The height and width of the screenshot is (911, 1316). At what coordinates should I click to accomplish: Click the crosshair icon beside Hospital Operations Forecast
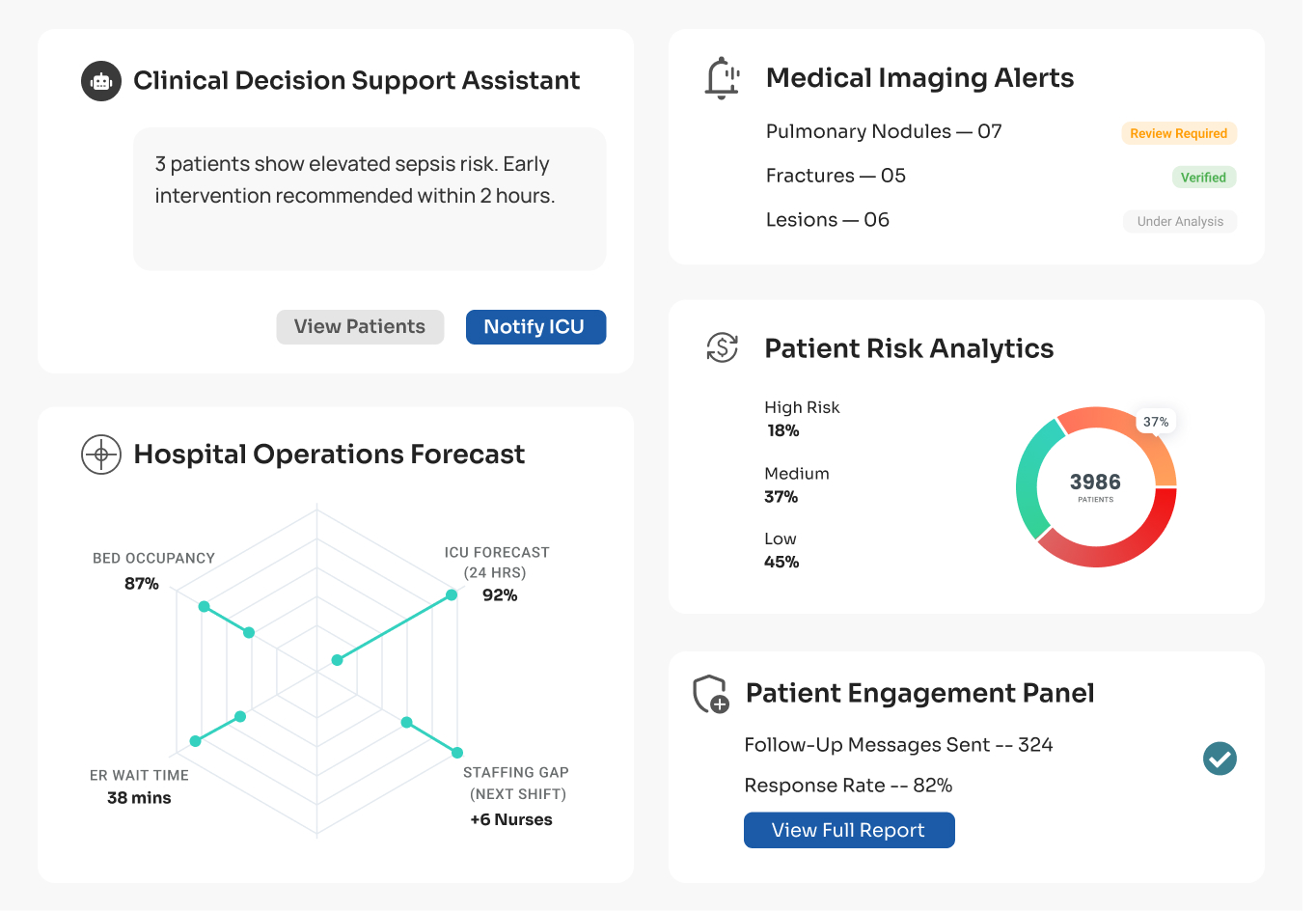[x=101, y=455]
